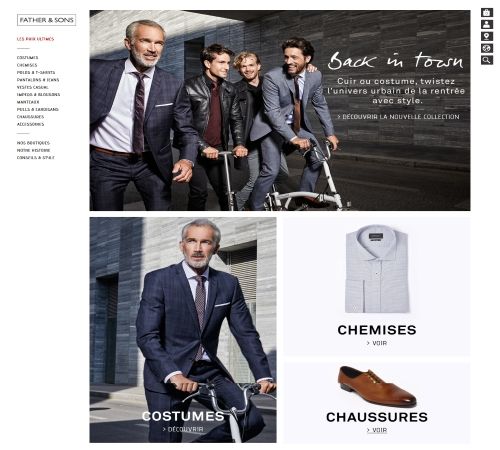Open Pulls & Cardigans category
Screen dimensions: 500x450
coord(38,109)
